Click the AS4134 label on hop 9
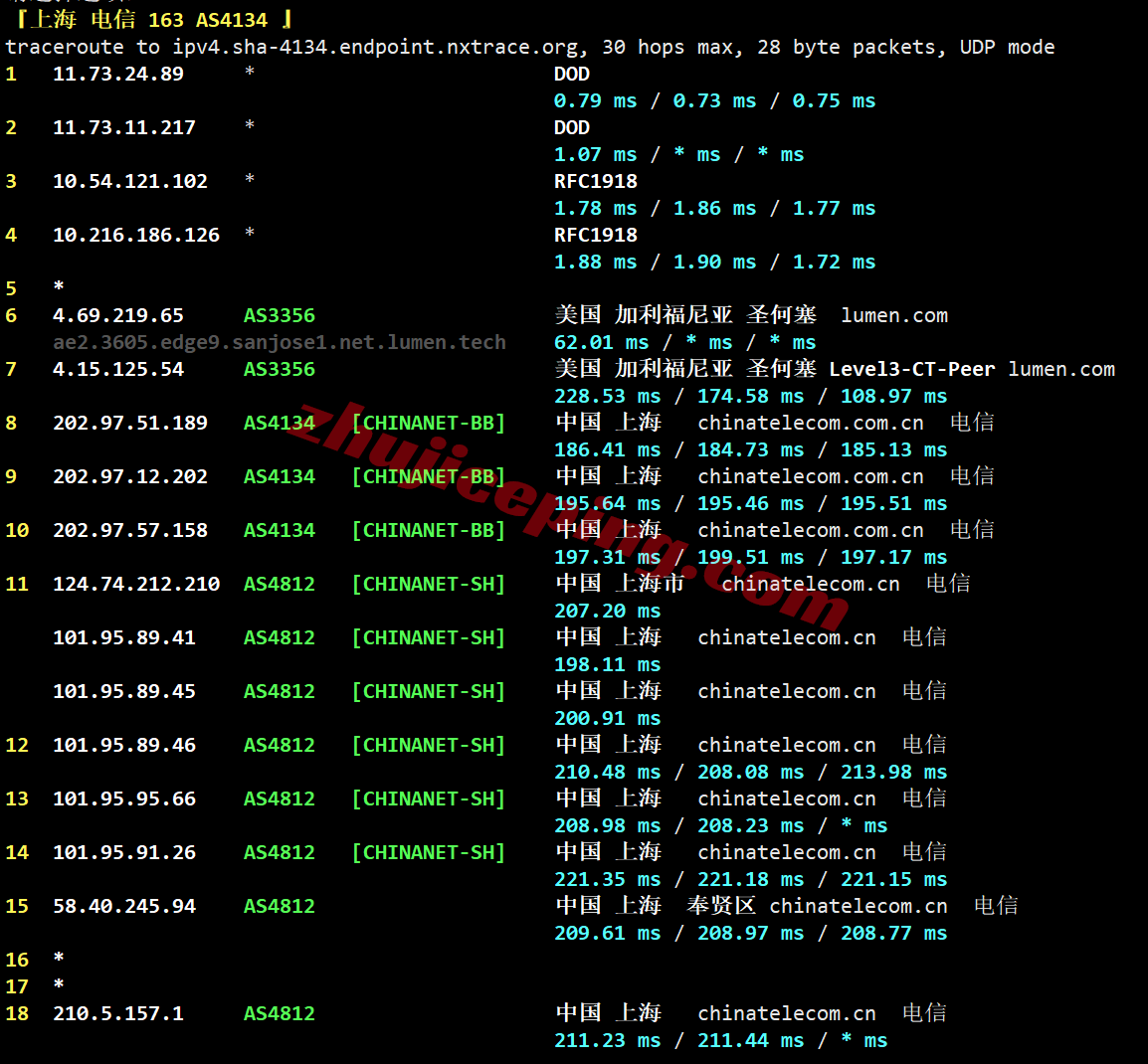Image resolution: width=1148 pixels, height=1064 pixels. pyautogui.click(x=279, y=476)
